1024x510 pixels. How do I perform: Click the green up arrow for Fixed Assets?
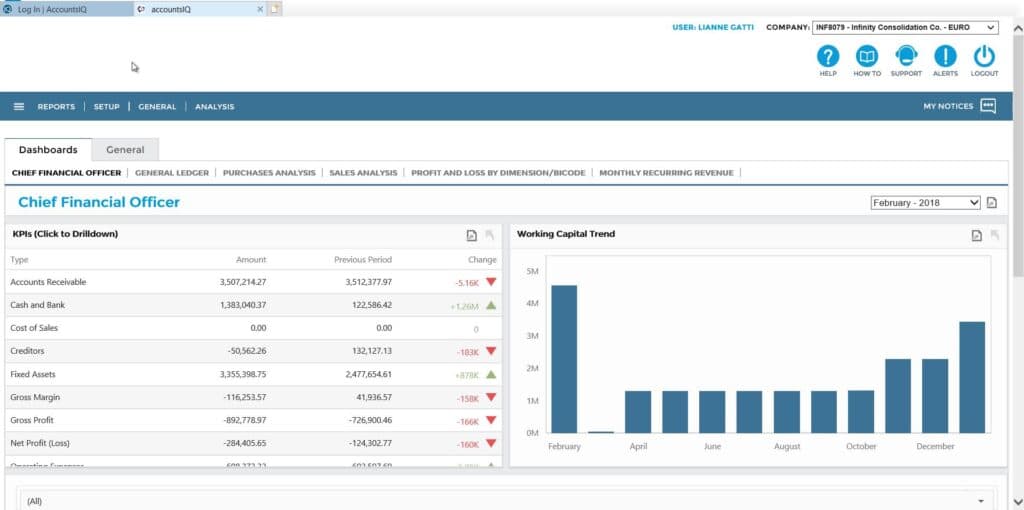(491, 374)
